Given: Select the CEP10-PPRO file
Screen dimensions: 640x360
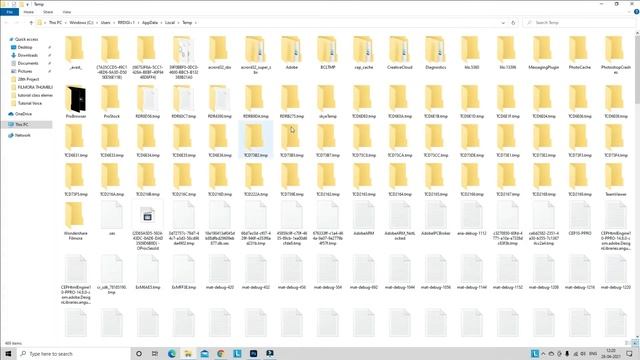Looking at the screenshot, I should 580,218.
